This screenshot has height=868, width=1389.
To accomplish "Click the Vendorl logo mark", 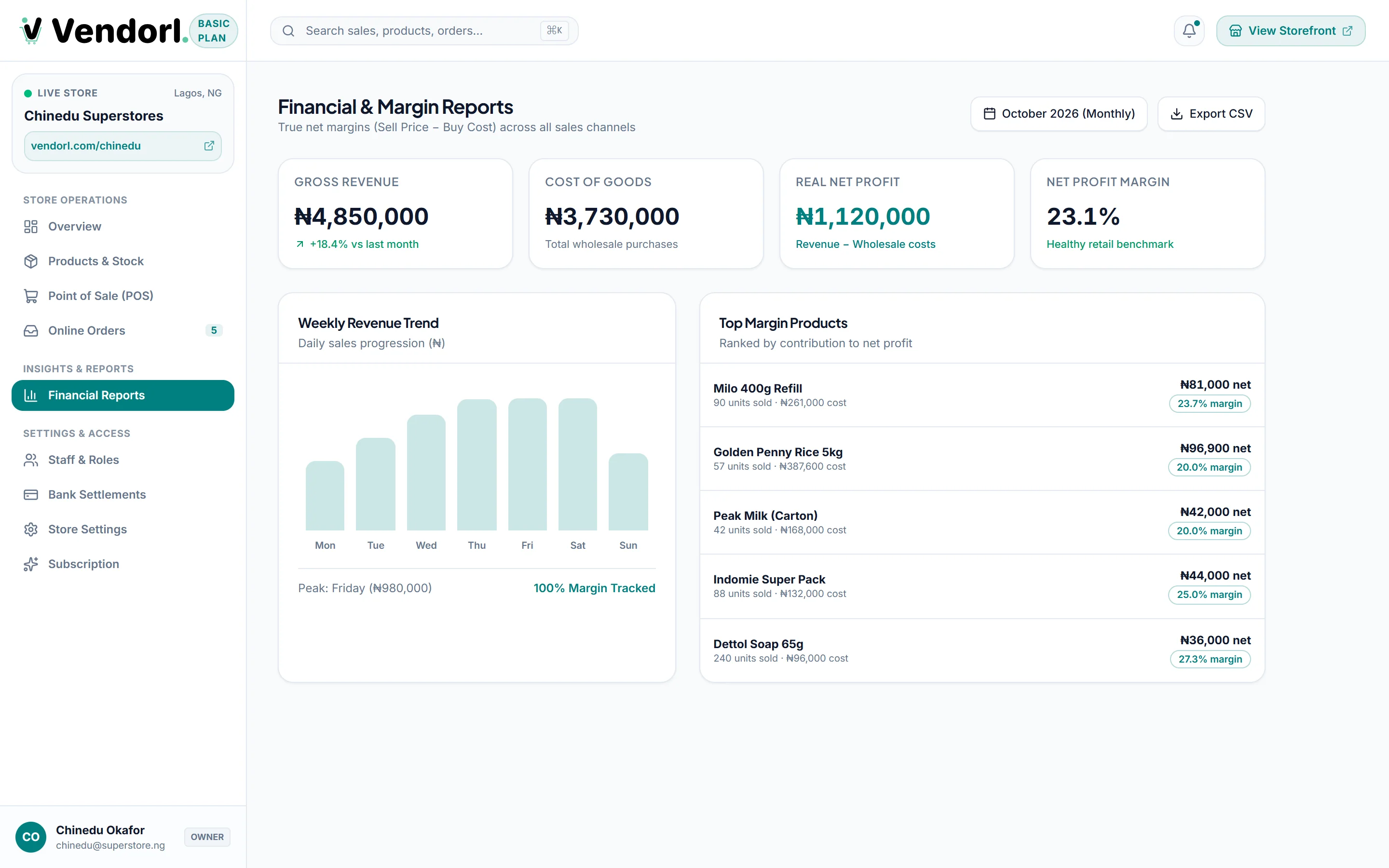I will click(31, 30).
